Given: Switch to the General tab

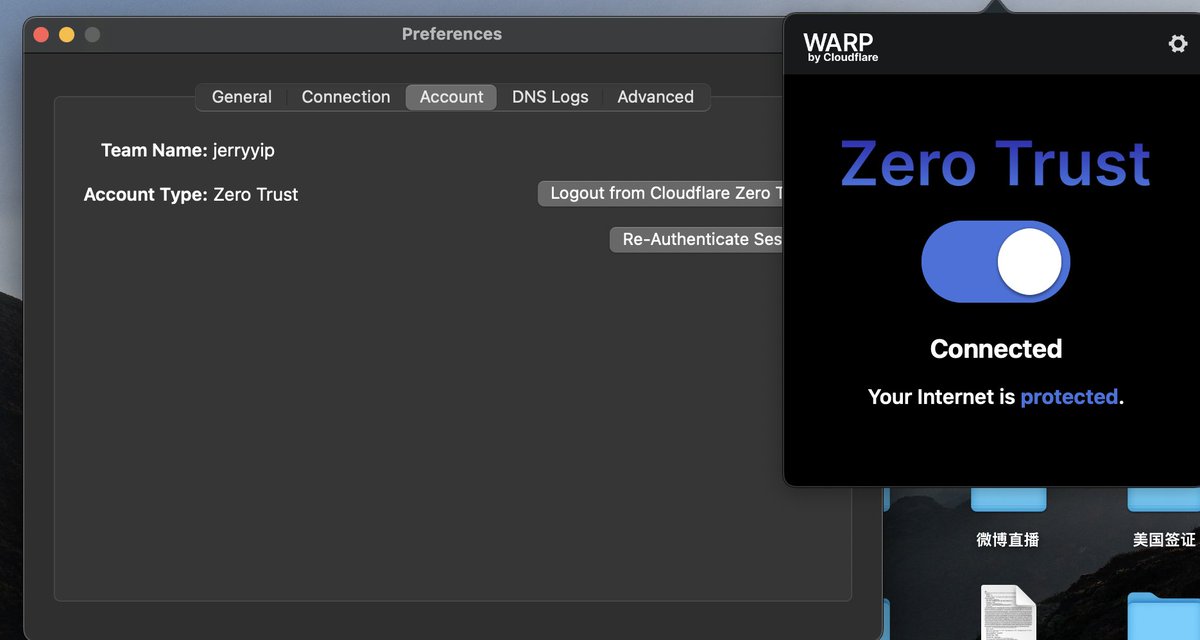Looking at the screenshot, I should tap(242, 97).
